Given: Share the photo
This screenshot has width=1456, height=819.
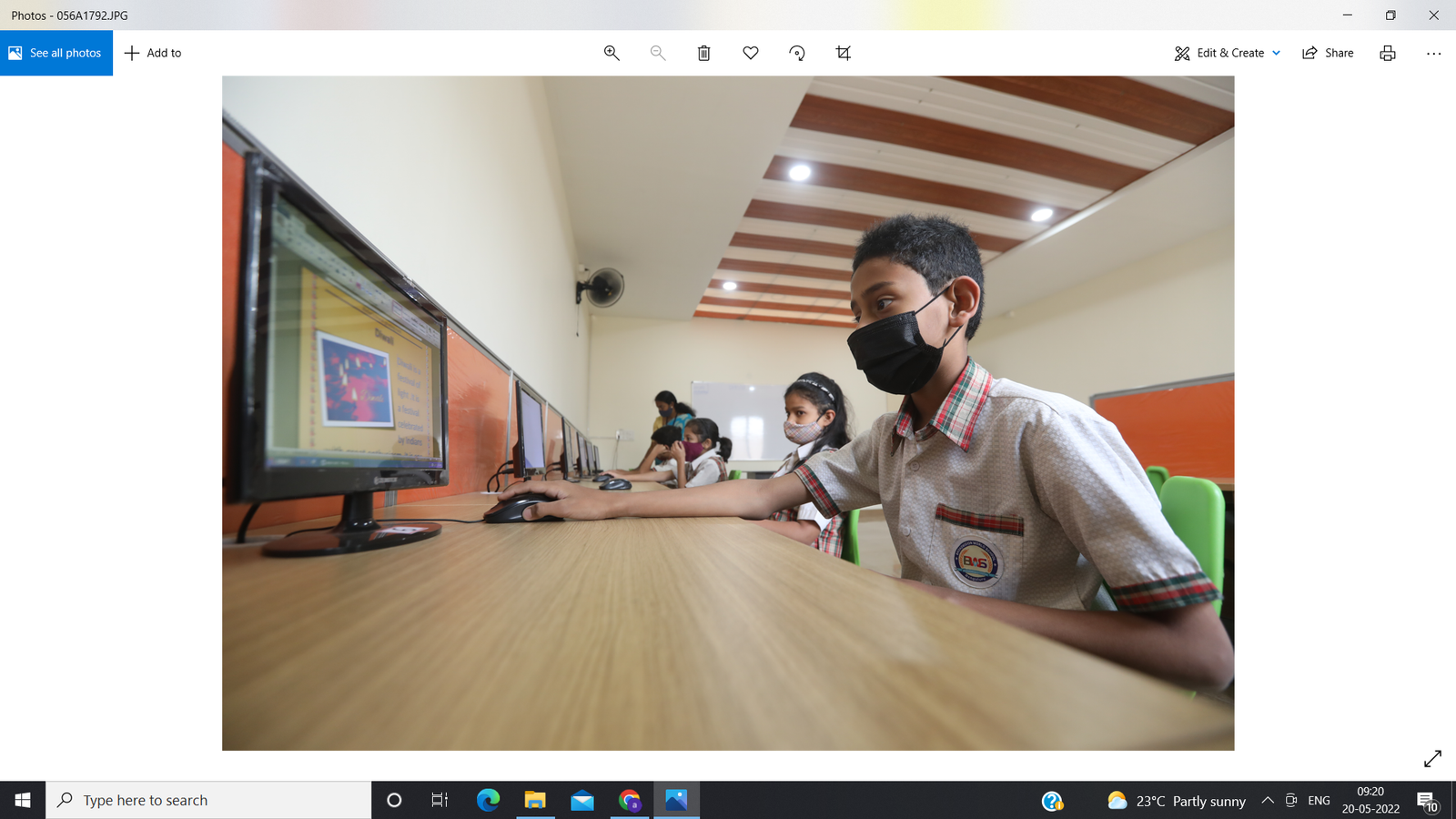Looking at the screenshot, I should (x=1328, y=53).
